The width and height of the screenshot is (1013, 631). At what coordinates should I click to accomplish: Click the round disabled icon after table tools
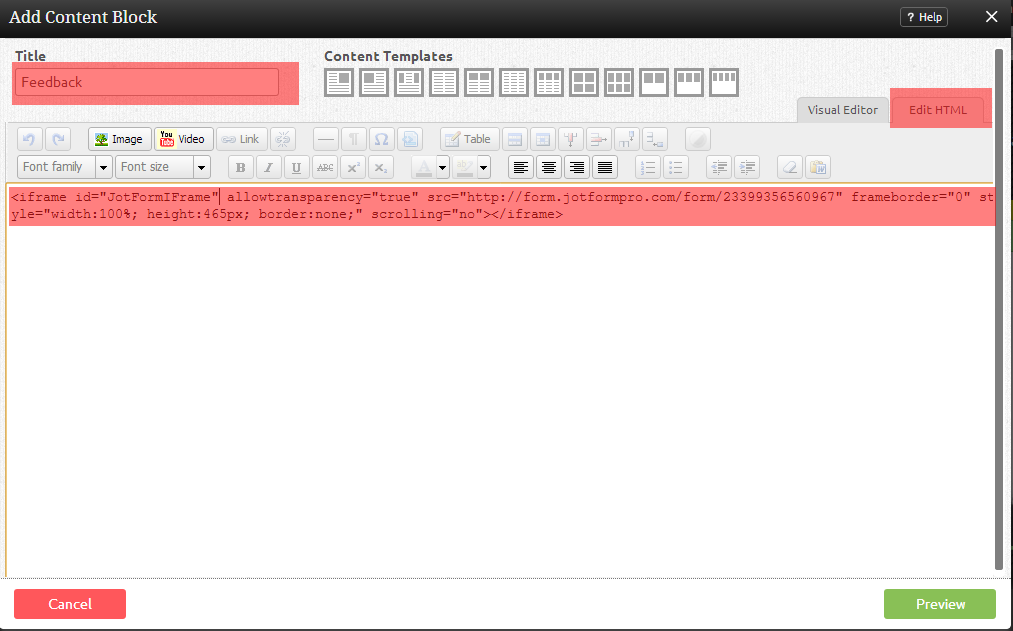pyautogui.click(x=698, y=139)
